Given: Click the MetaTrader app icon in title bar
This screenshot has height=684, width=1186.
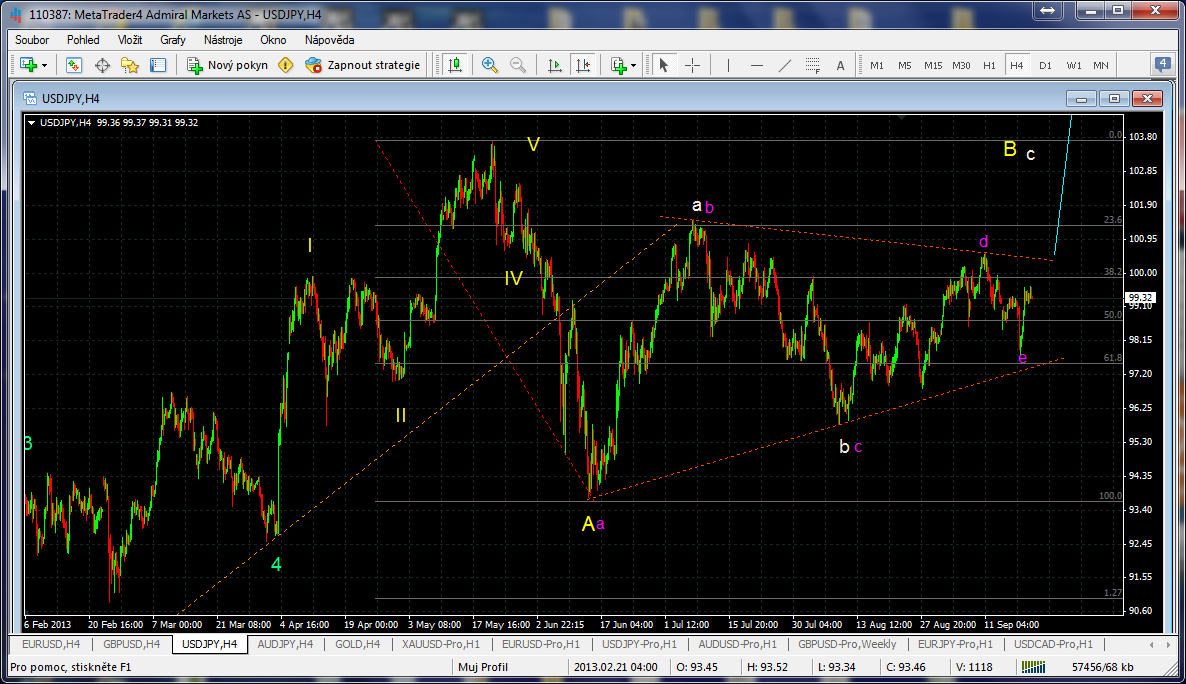Looking at the screenshot, I should pos(15,14).
